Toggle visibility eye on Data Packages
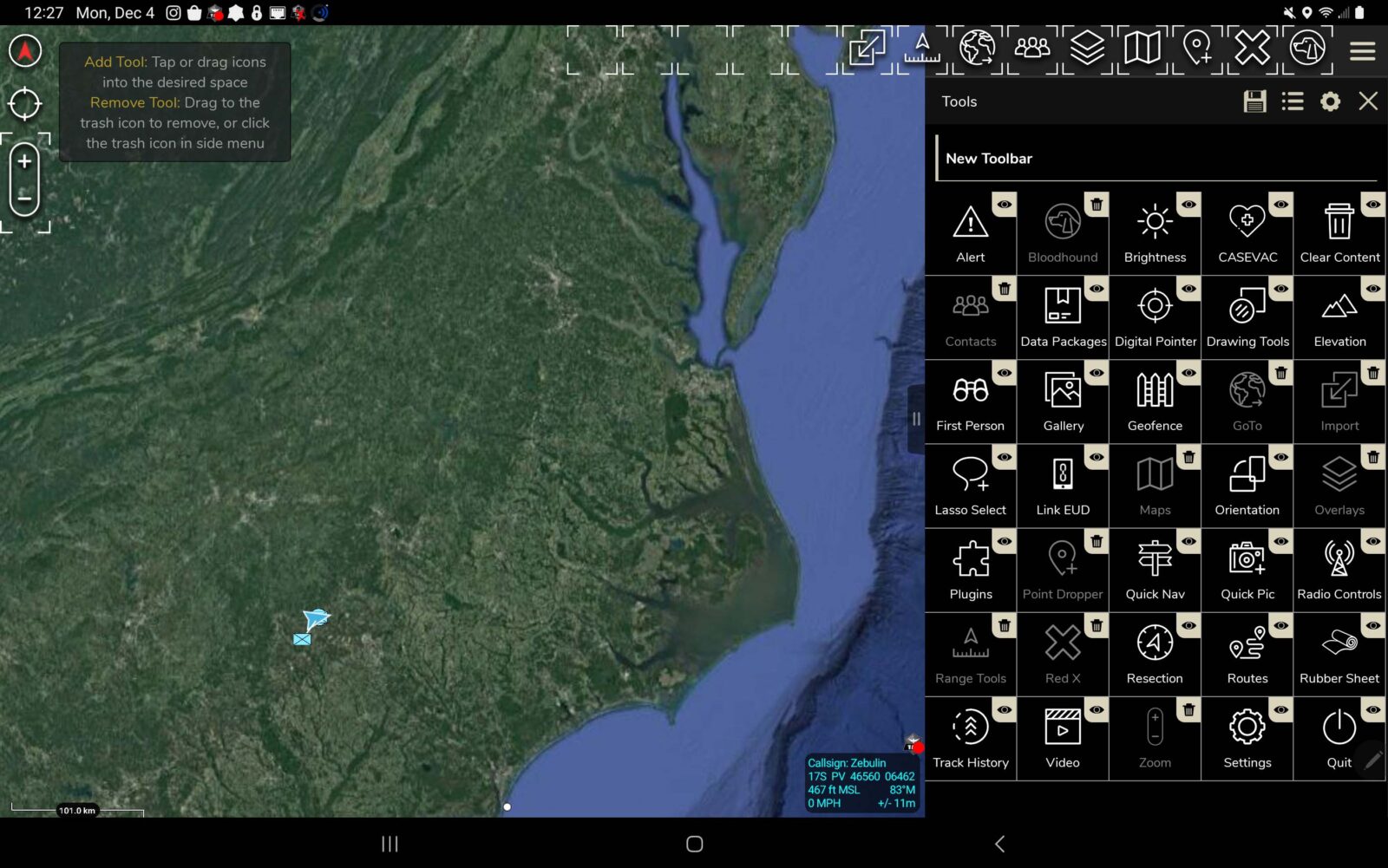This screenshot has width=1388, height=868. click(x=1097, y=289)
